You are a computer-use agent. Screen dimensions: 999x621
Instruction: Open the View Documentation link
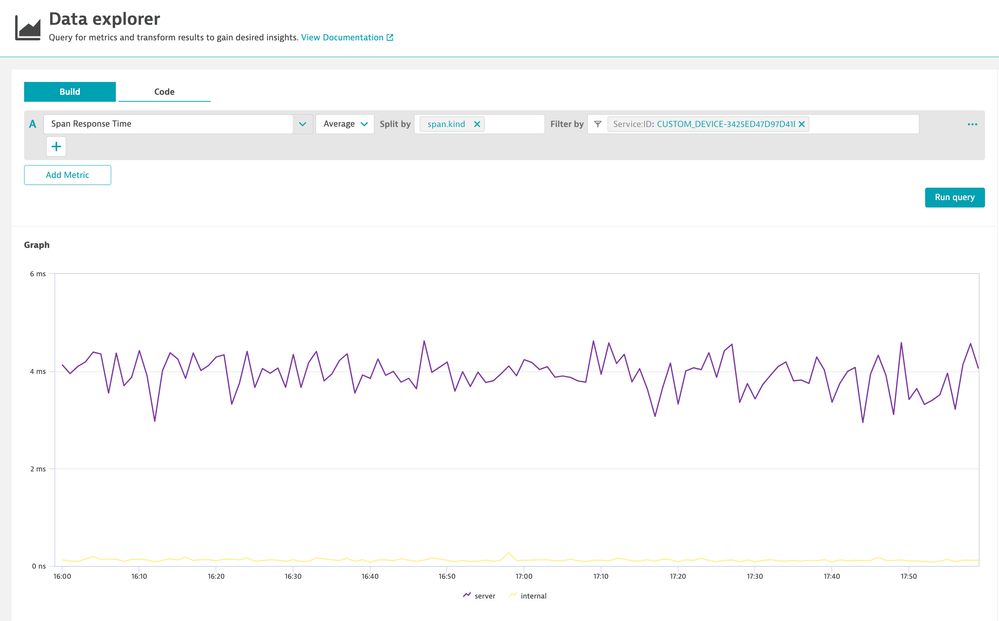(342, 38)
